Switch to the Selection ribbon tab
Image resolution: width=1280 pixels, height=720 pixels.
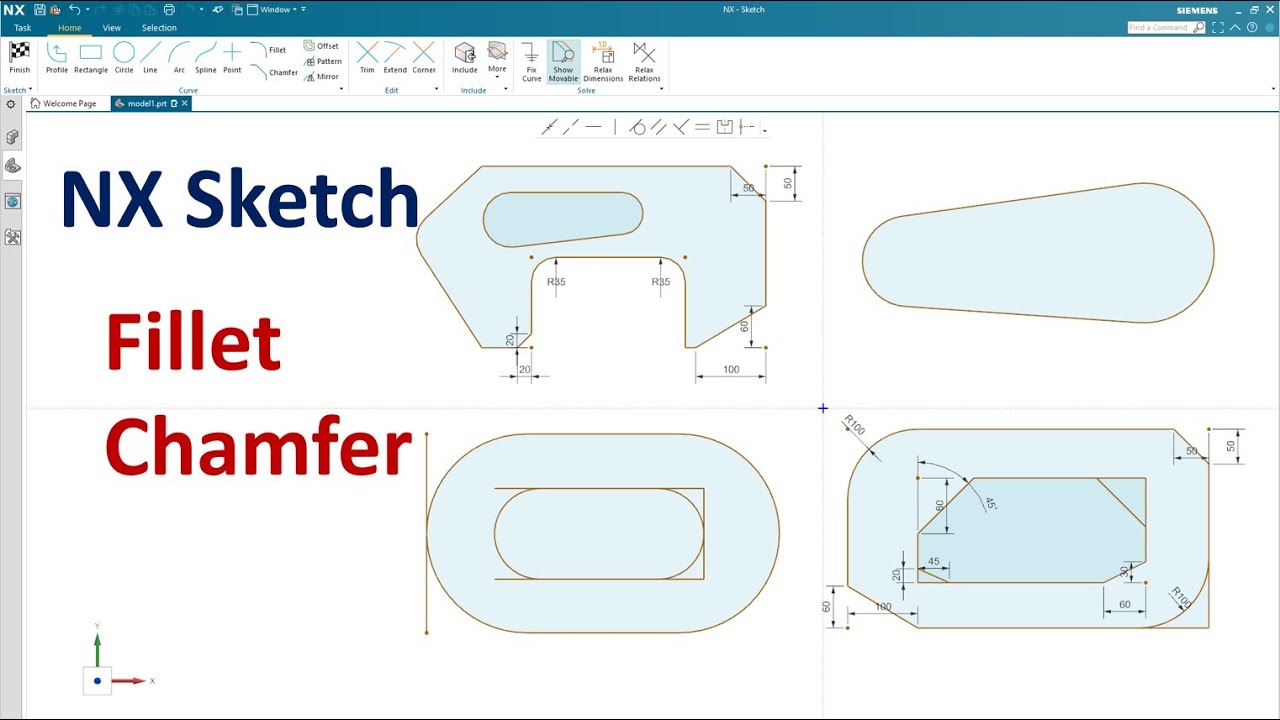click(159, 28)
